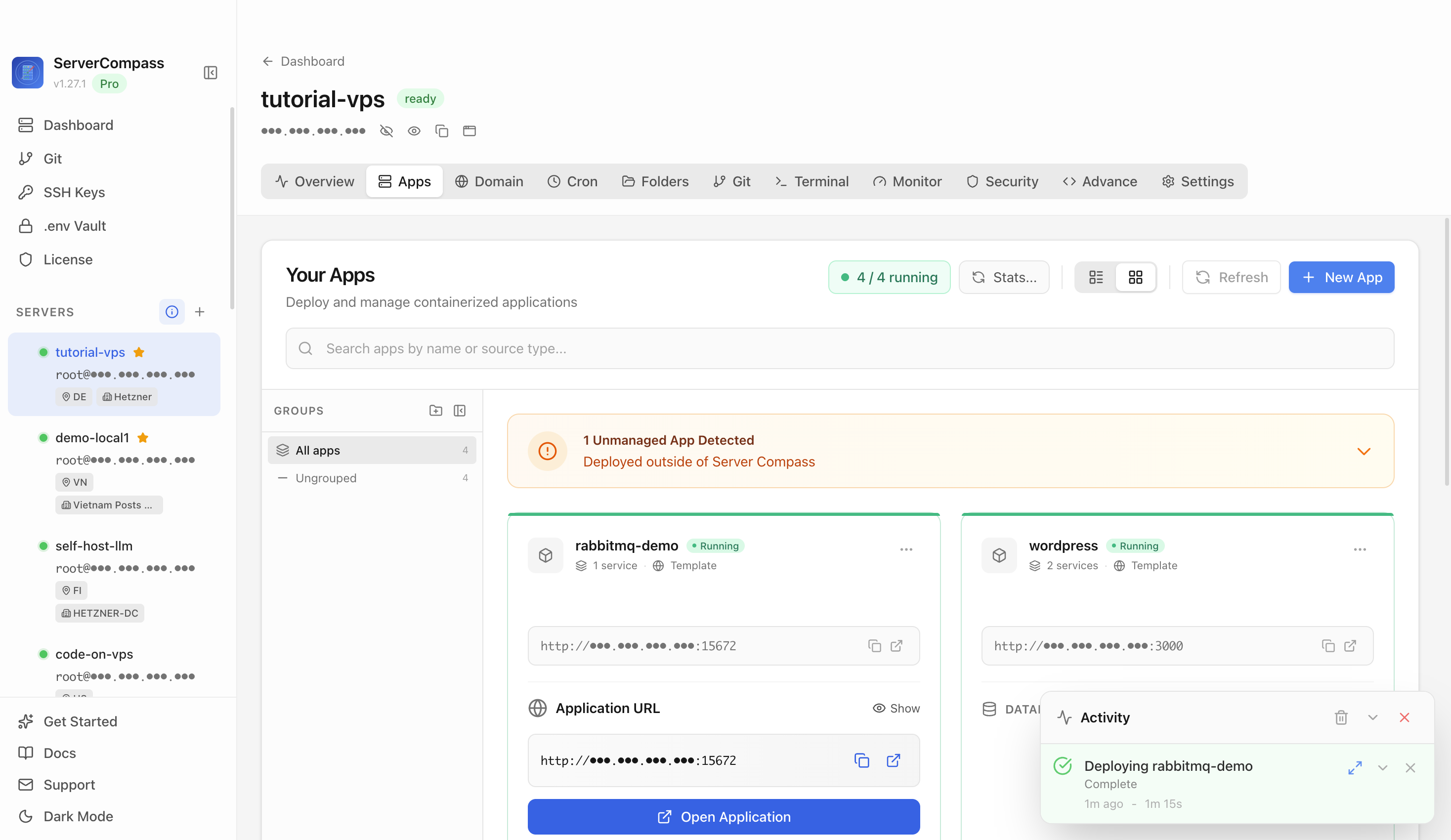Click the Refresh button
Image resolution: width=1451 pixels, height=840 pixels.
click(1232, 277)
